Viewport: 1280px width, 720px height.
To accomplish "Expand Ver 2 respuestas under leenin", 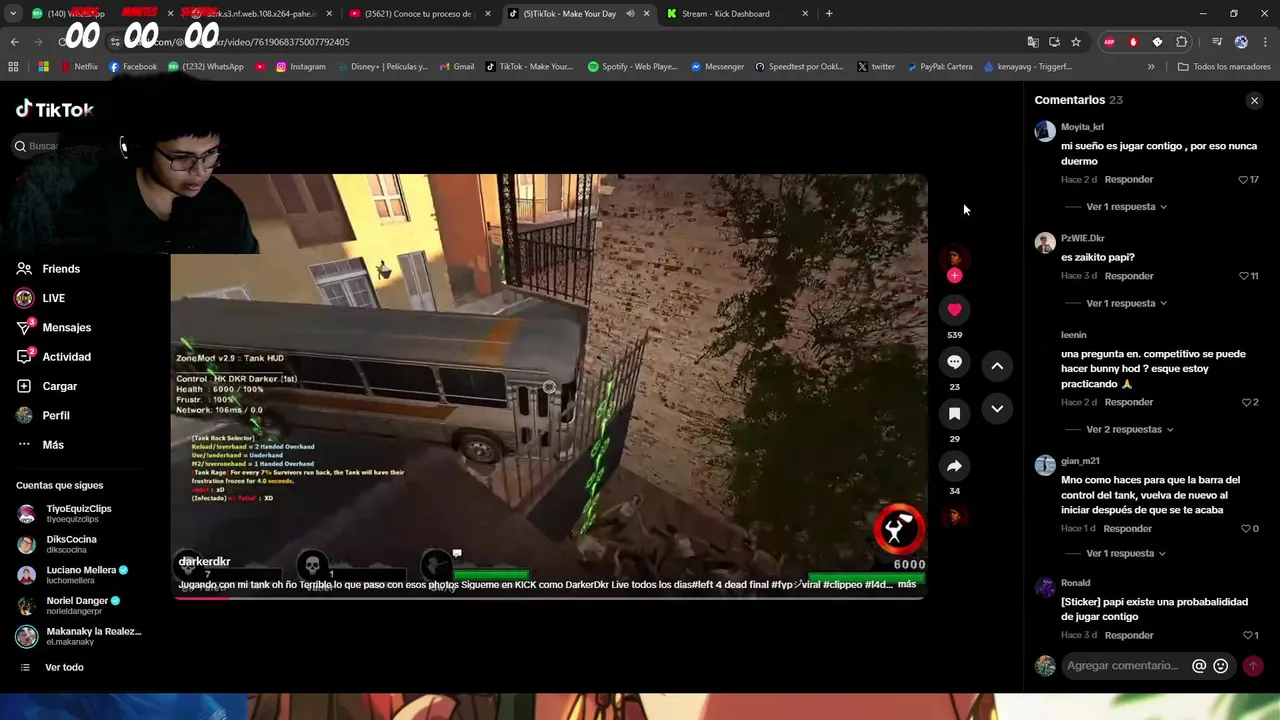I will [1130, 429].
